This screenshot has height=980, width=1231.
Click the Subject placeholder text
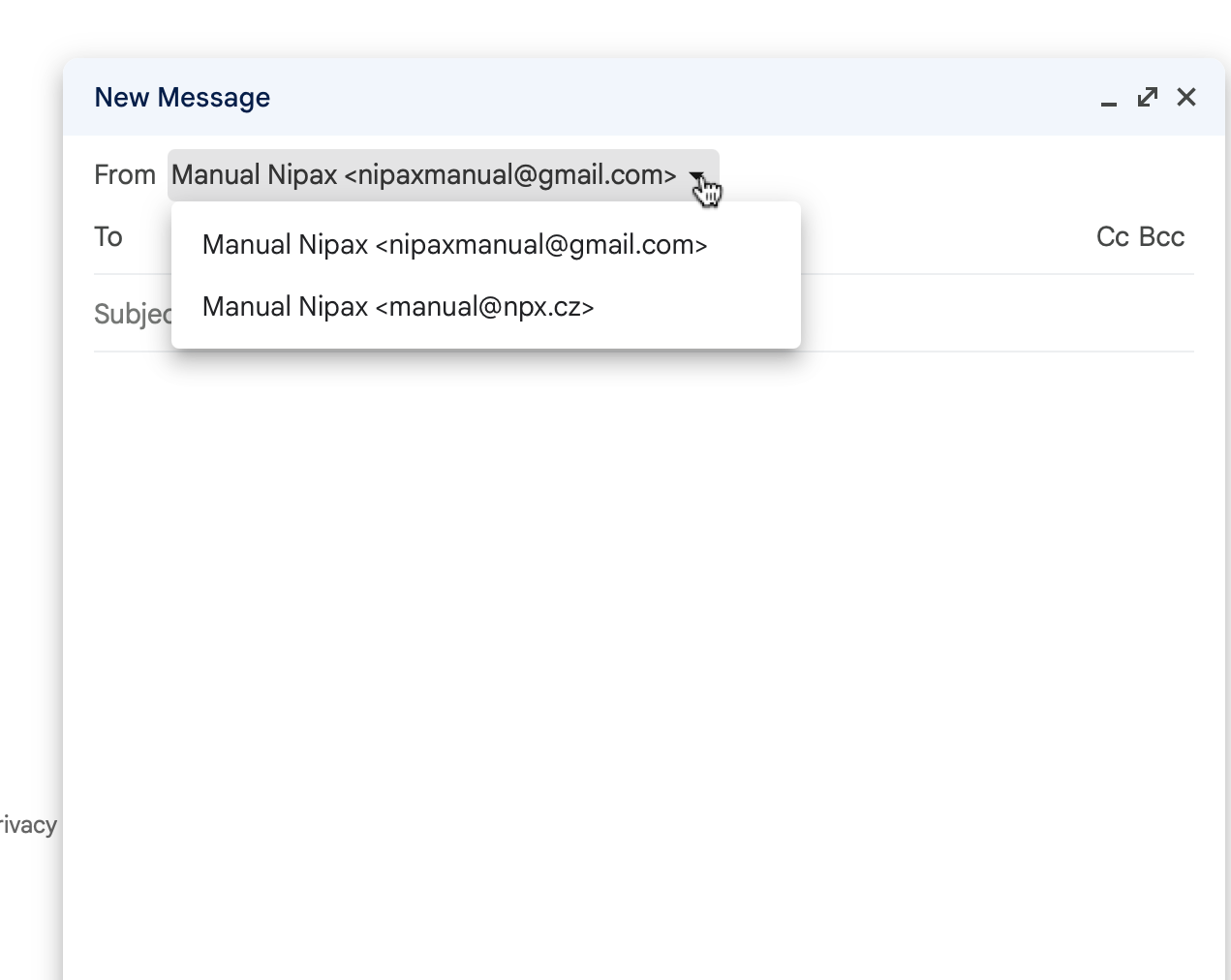[x=132, y=314]
